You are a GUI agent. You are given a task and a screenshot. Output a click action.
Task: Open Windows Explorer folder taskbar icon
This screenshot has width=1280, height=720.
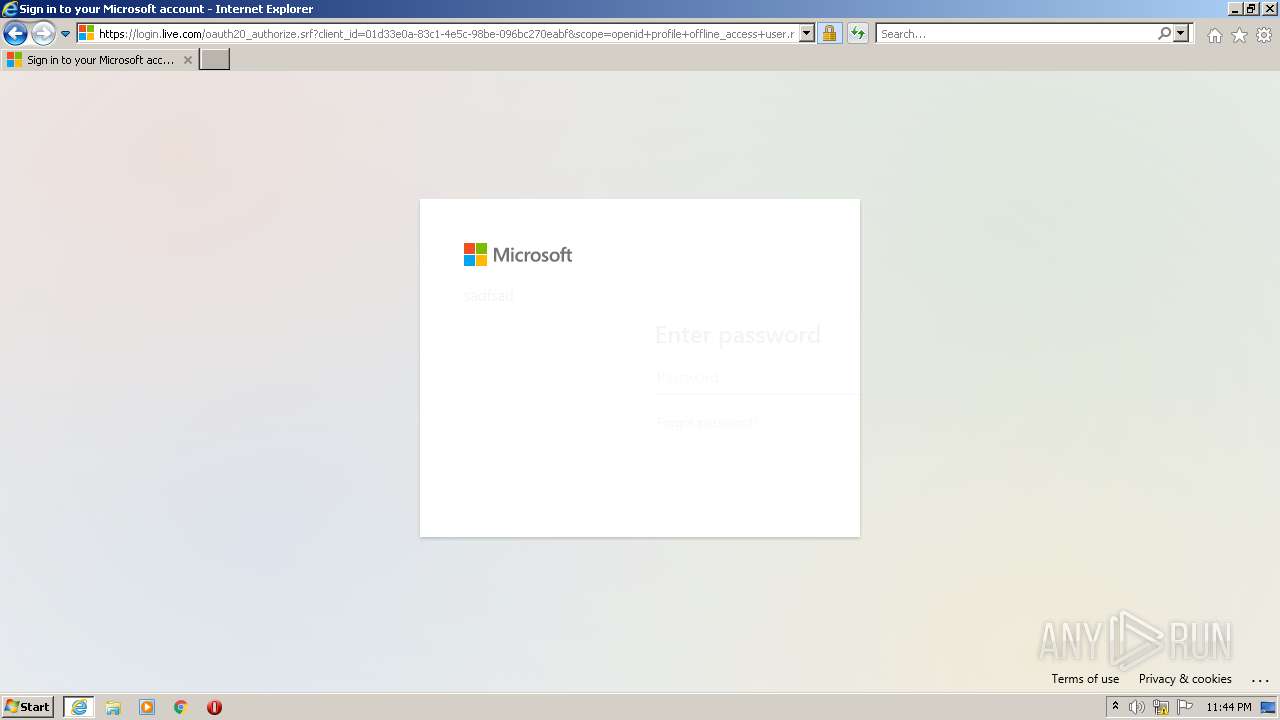pyautogui.click(x=113, y=707)
